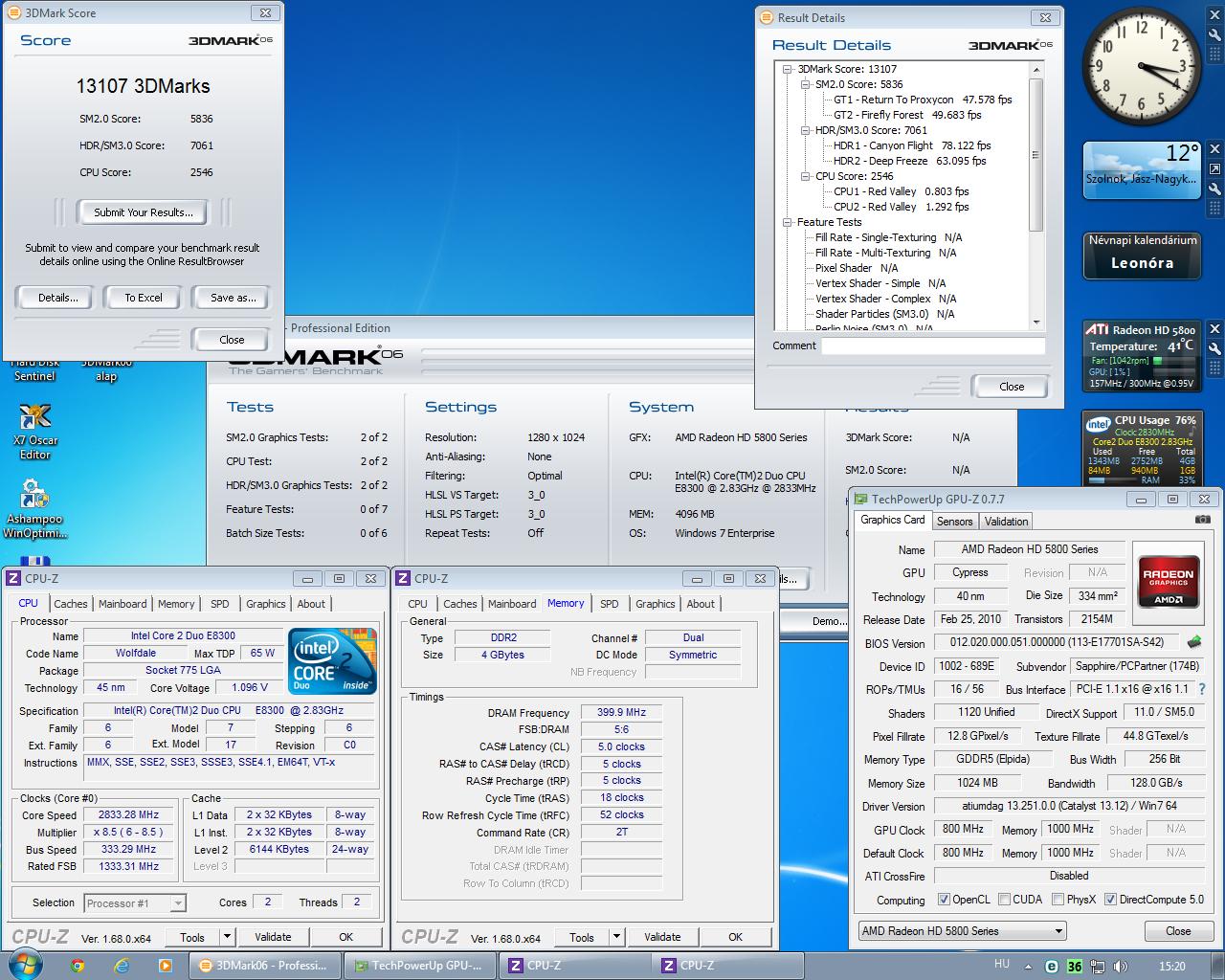Click the weather gadget enlarge arrow icon
The height and width of the screenshot is (980, 1225).
tap(1214, 169)
